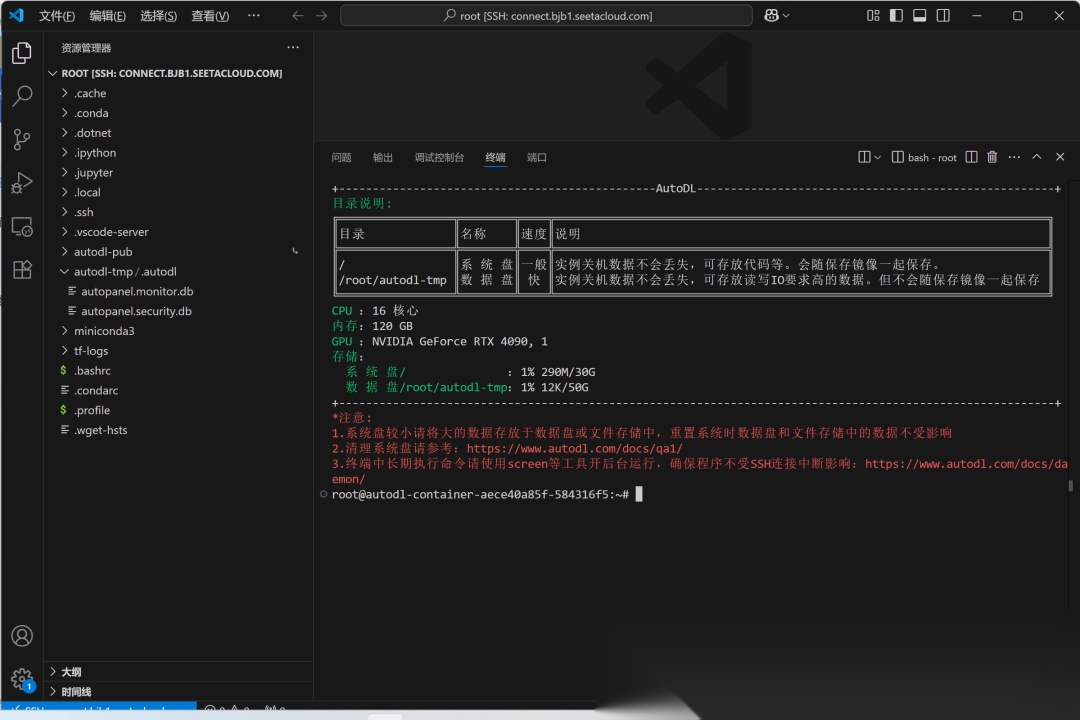Switch to the 问题 panel tab
Viewport: 1080px width, 720px height.
click(x=342, y=157)
